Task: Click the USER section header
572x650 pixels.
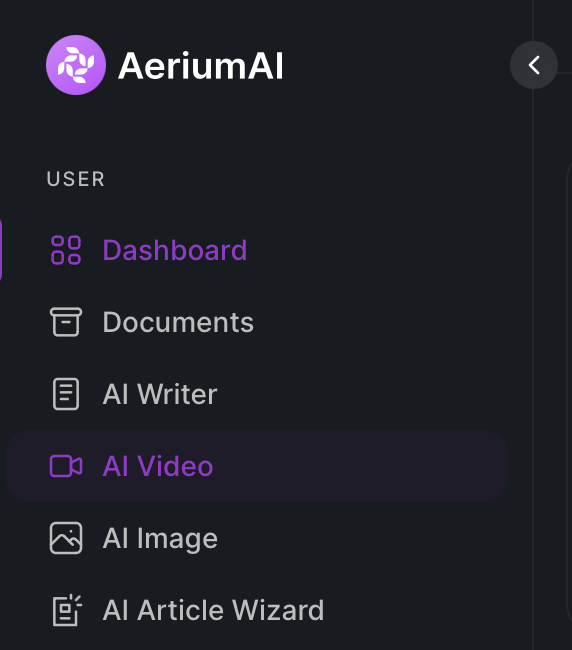Action: coord(75,179)
